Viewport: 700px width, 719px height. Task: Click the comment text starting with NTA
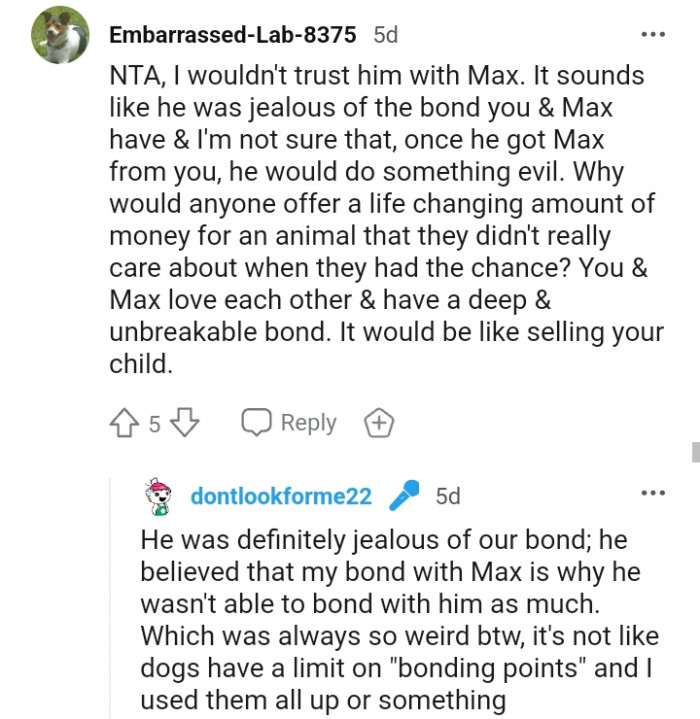(380, 77)
